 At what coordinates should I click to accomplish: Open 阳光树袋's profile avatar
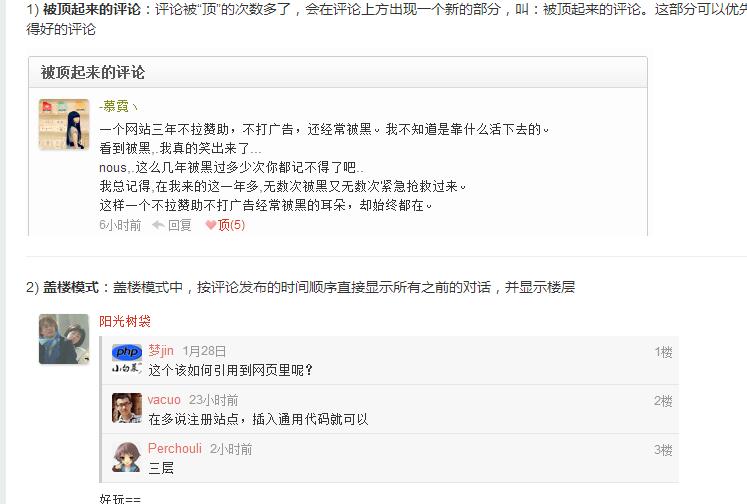tap(64, 339)
